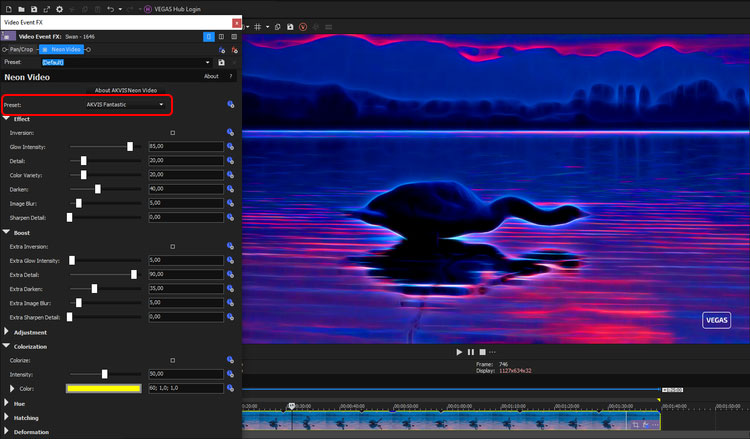
Task: Toggle the Inversion checkbox
Action: (173, 133)
